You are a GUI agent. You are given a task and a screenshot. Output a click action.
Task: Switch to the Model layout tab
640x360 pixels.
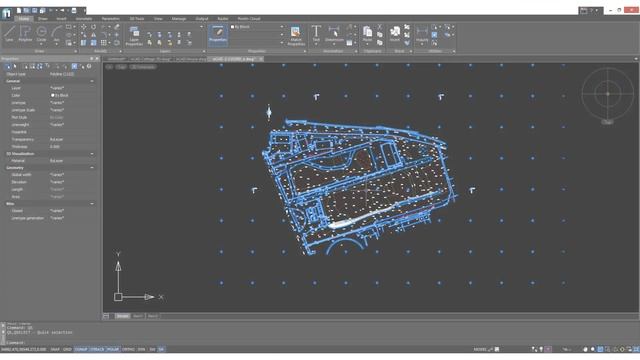(x=122, y=316)
